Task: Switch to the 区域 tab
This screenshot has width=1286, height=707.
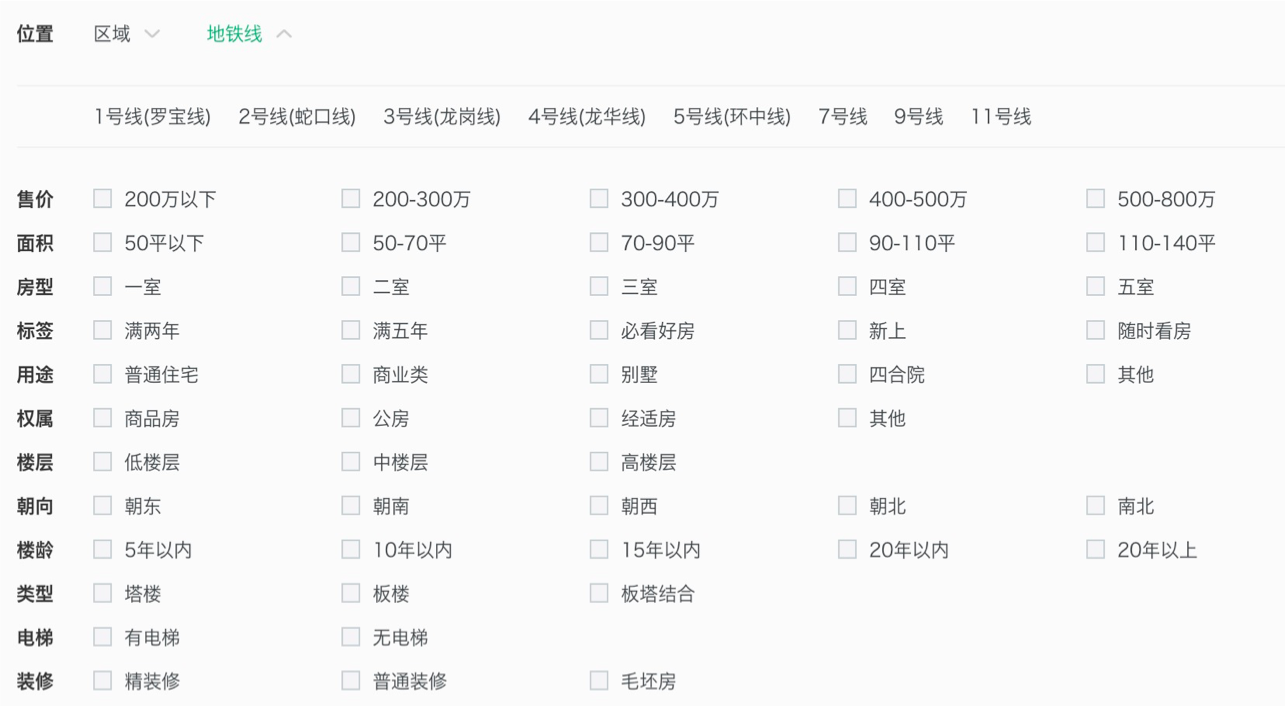Action: (x=112, y=34)
